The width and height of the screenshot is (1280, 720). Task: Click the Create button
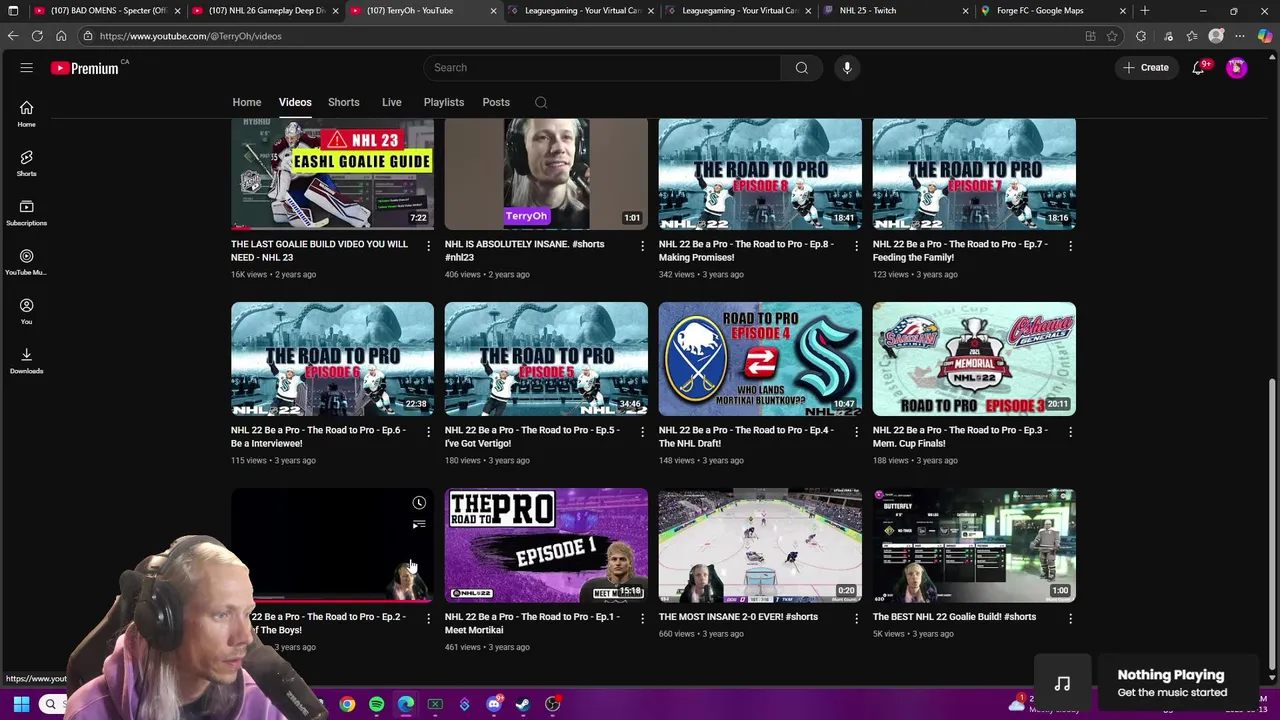coord(1145,68)
